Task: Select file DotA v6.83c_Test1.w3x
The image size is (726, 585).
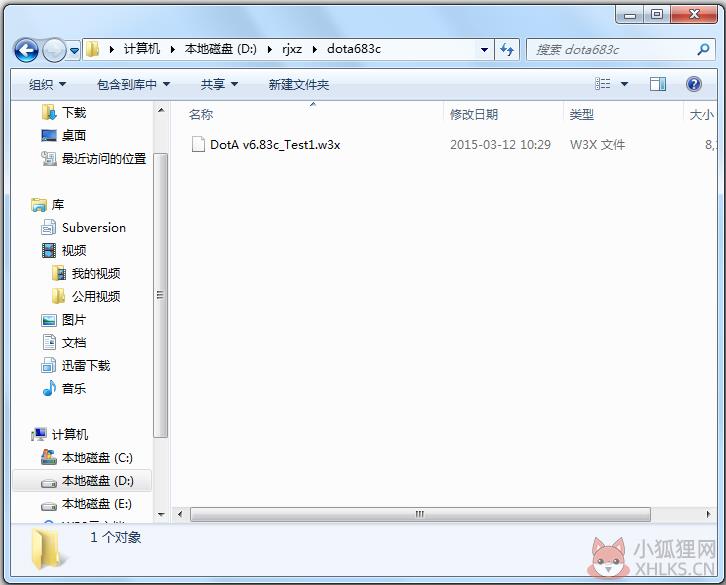Action: tap(275, 145)
